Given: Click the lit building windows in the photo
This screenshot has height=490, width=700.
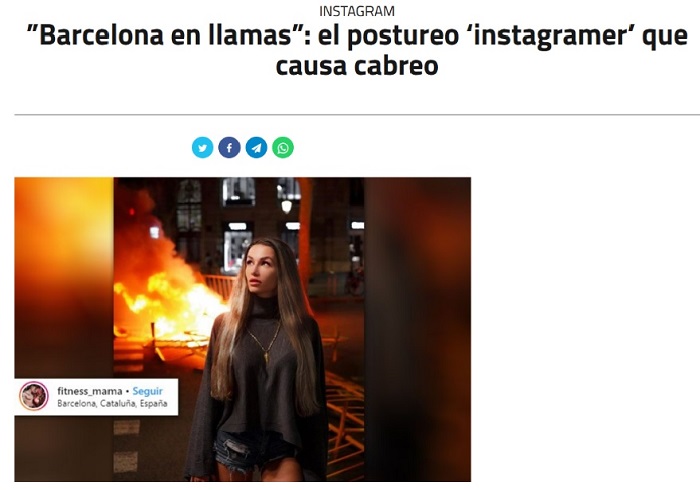Looking at the screenshot, I should pyautogui.click(x=239, y=192).
